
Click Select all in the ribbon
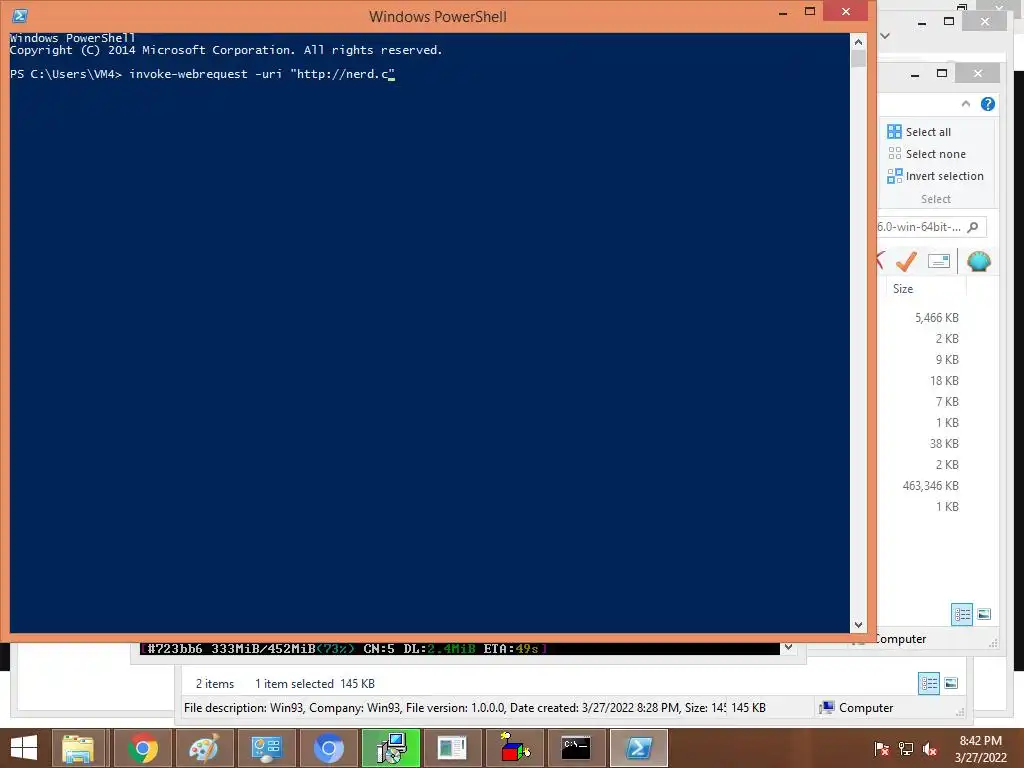click(919, 132)
